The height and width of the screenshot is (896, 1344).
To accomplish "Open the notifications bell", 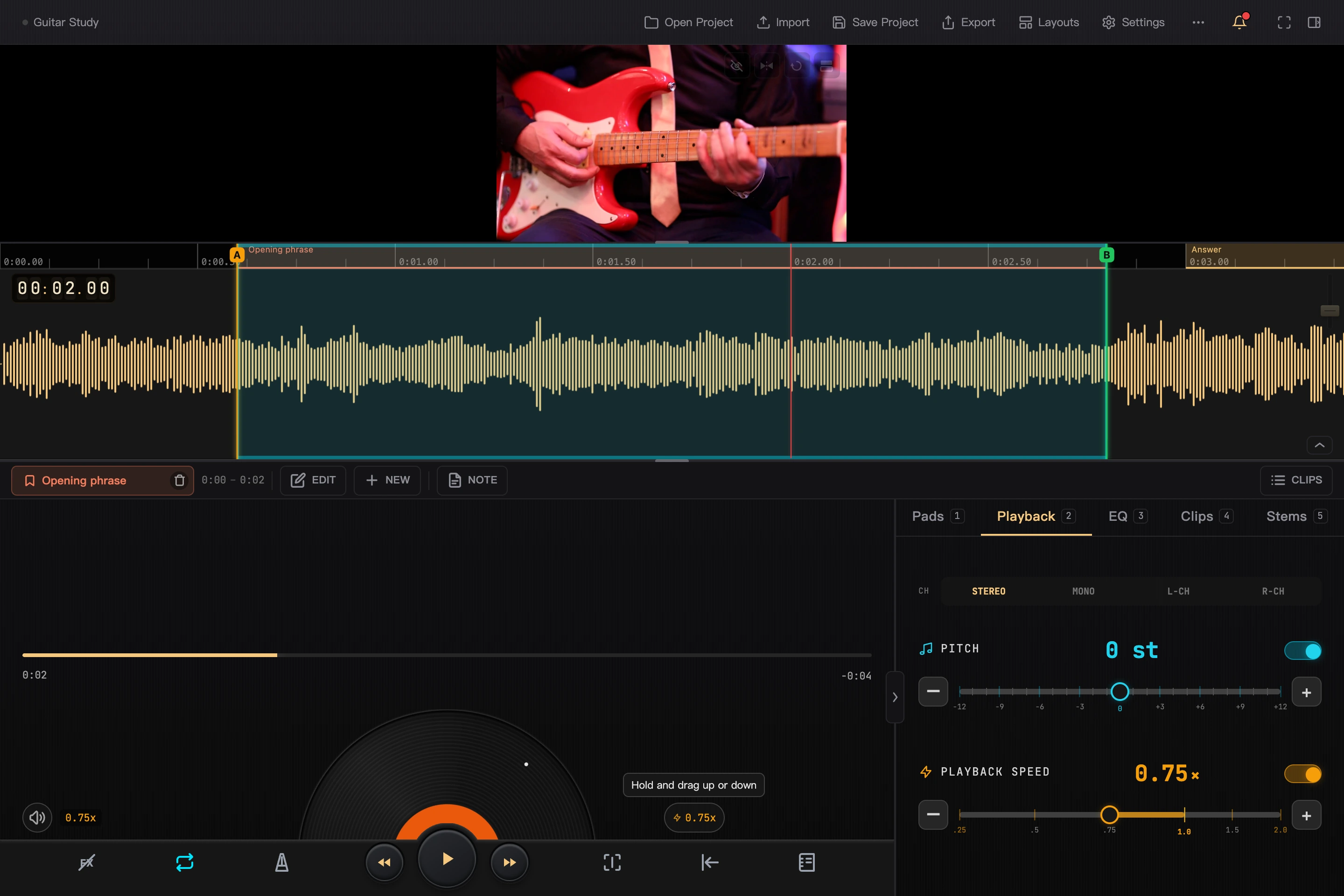I will pos(1239,22).
